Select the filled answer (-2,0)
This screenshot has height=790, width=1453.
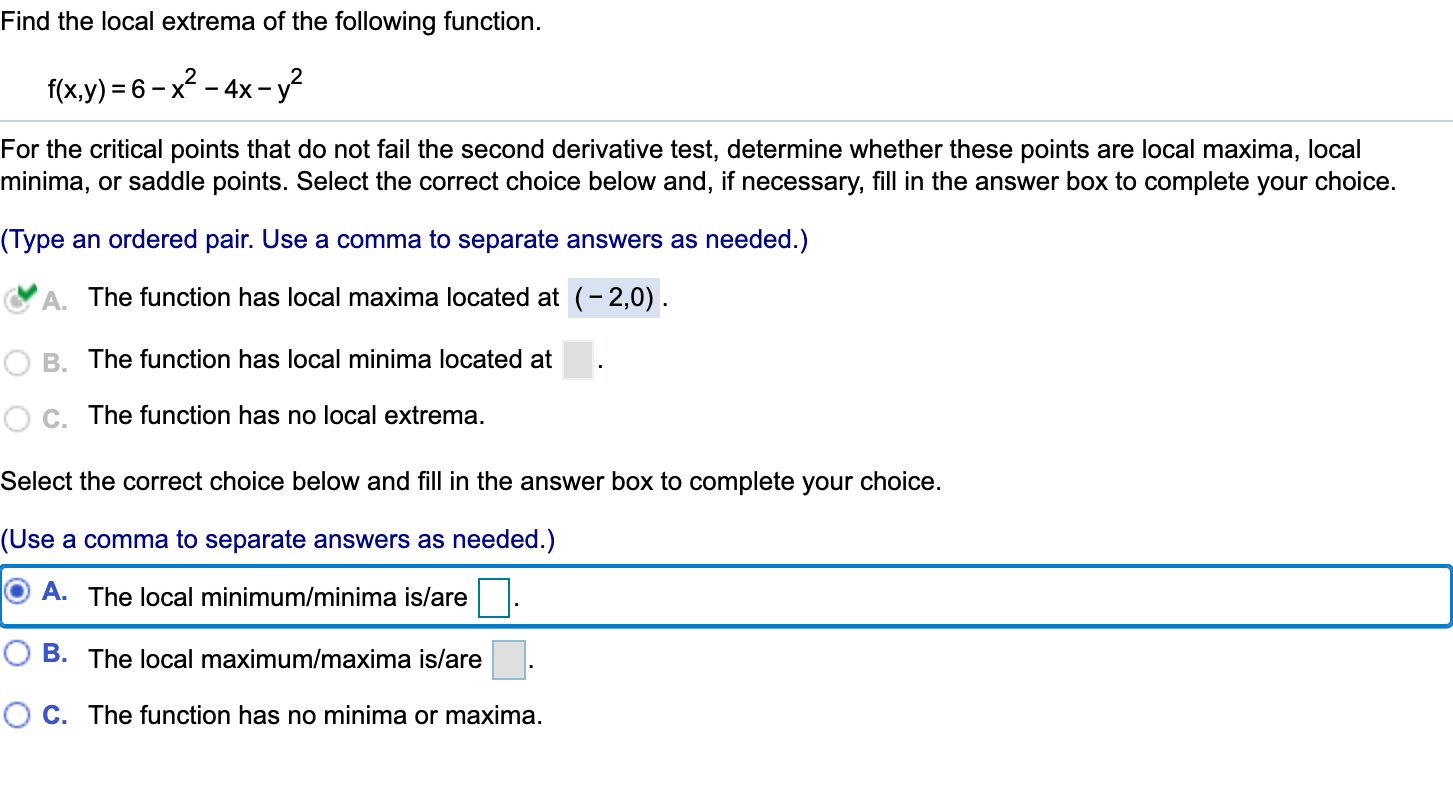click(613, 297)
